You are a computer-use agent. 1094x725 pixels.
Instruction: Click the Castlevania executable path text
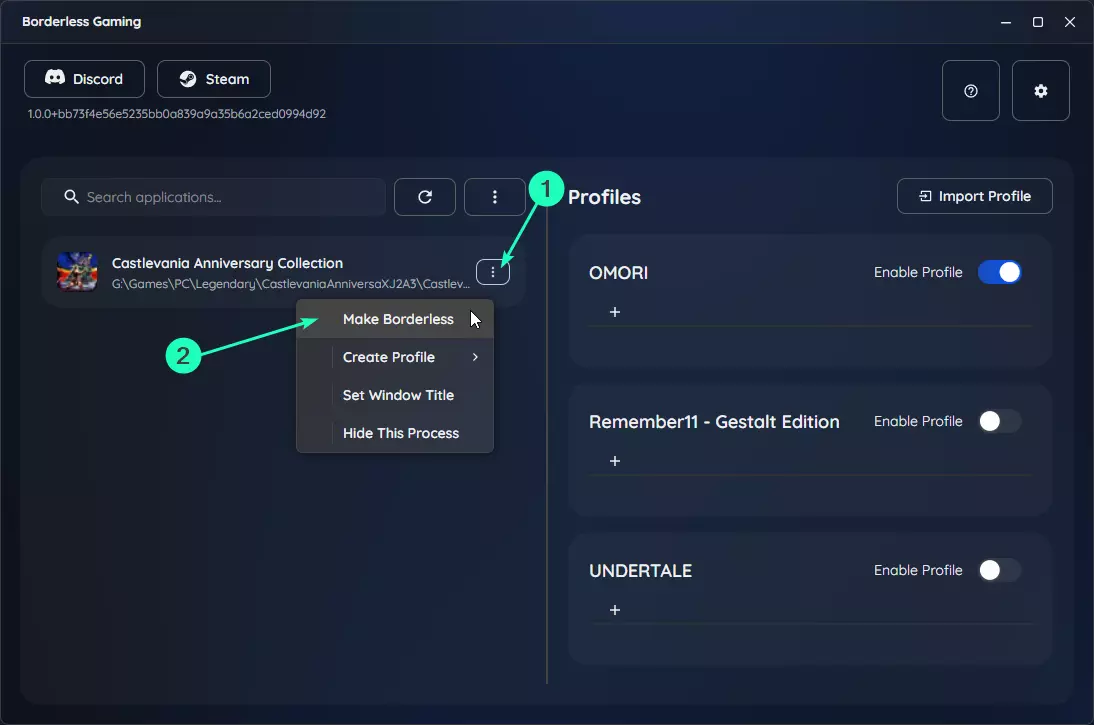click(x=291, y=284)
